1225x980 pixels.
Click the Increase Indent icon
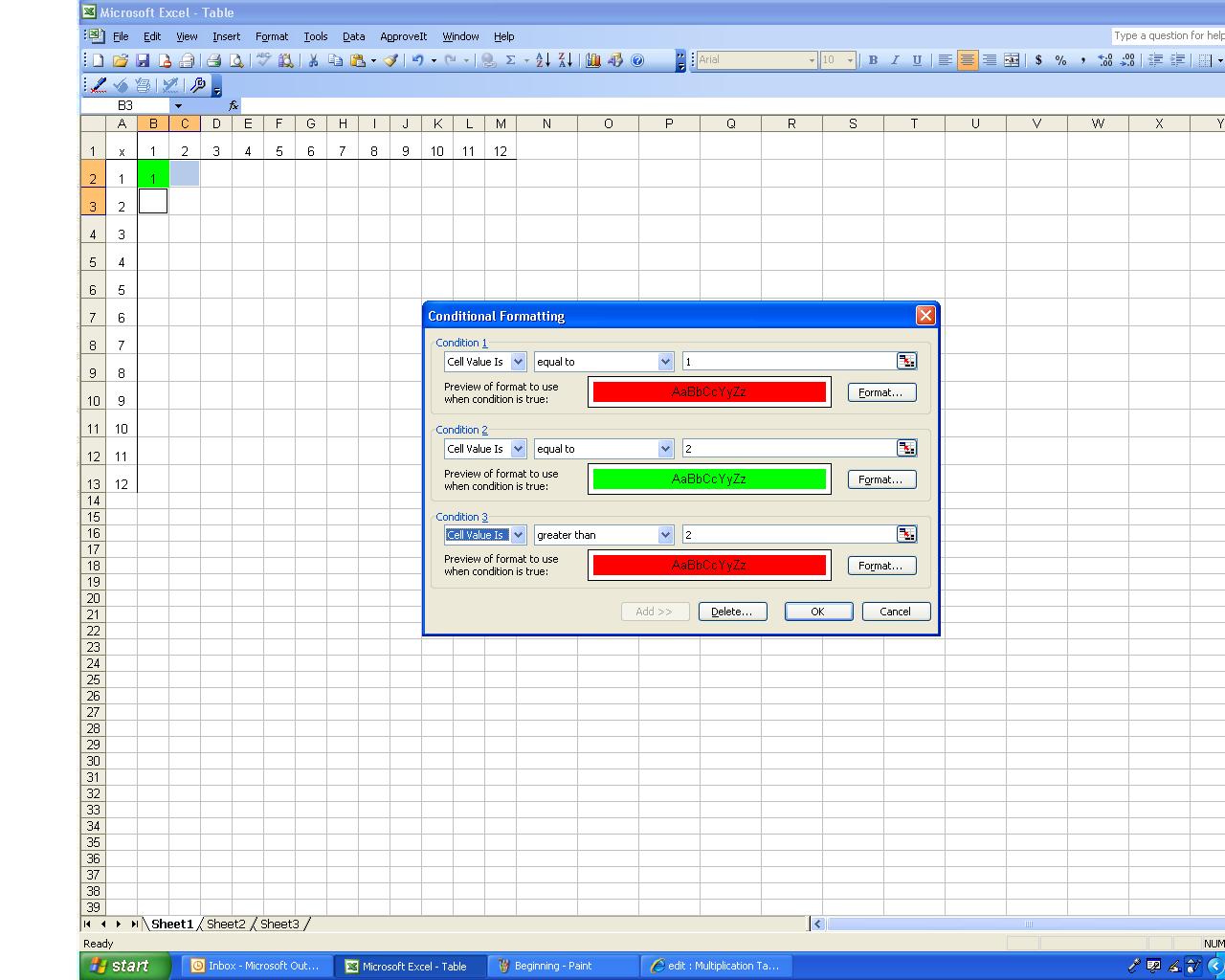click(1178, 60)
